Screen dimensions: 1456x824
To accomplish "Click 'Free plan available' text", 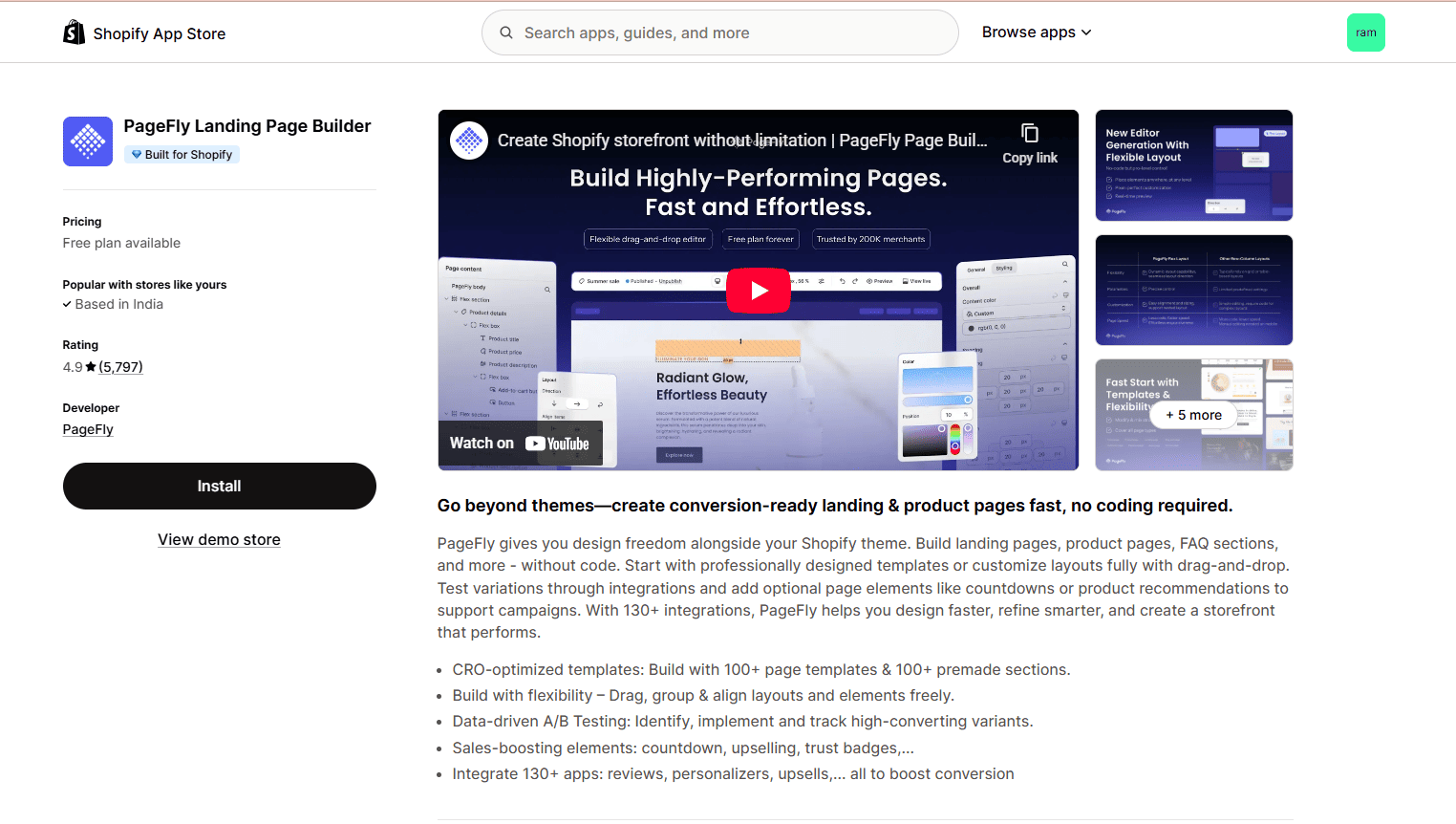I will click(121, 243).
